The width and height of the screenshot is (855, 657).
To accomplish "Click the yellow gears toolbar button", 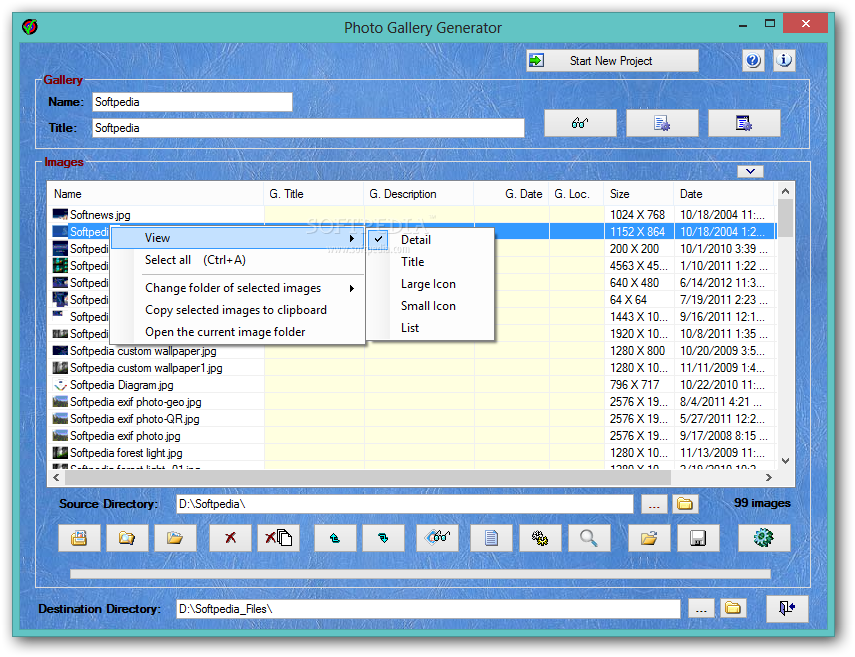I will pyautogui.click(x=540, y=538).
